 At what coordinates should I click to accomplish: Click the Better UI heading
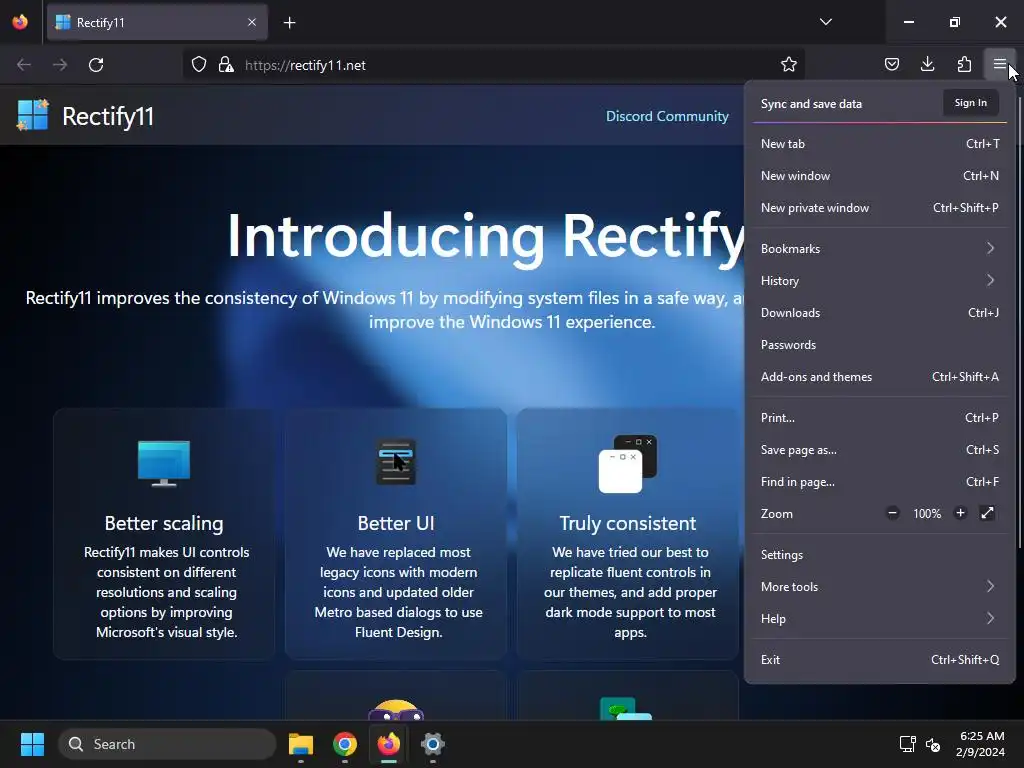(396, 523)
